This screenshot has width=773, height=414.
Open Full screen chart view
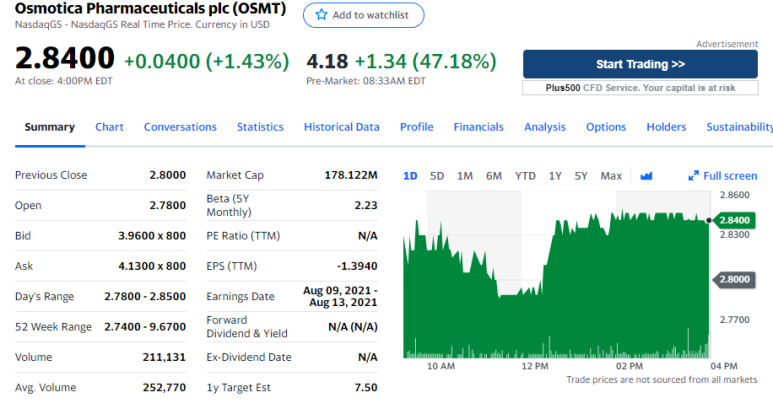[x=722, y=176]
